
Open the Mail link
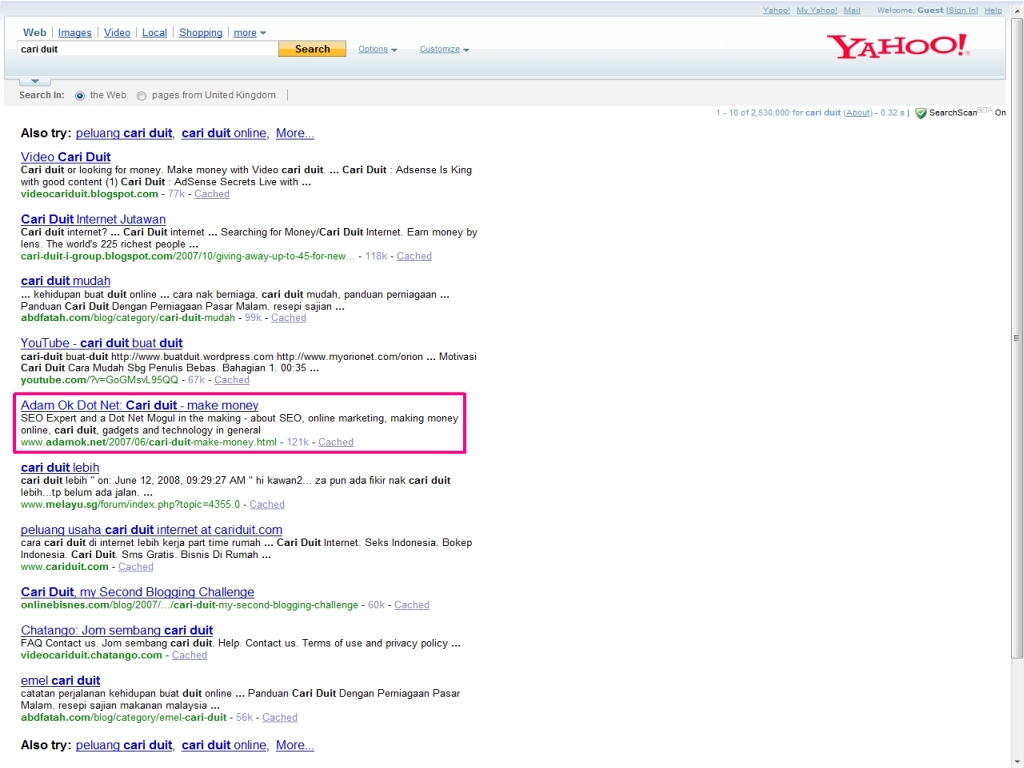852,10
